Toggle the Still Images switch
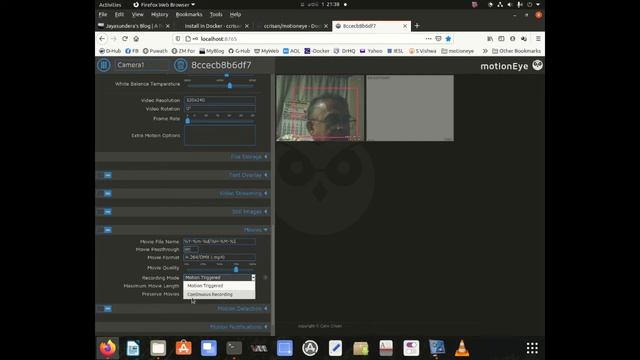The width and height of the screenshot is (640, 360). tap(104, 212)
